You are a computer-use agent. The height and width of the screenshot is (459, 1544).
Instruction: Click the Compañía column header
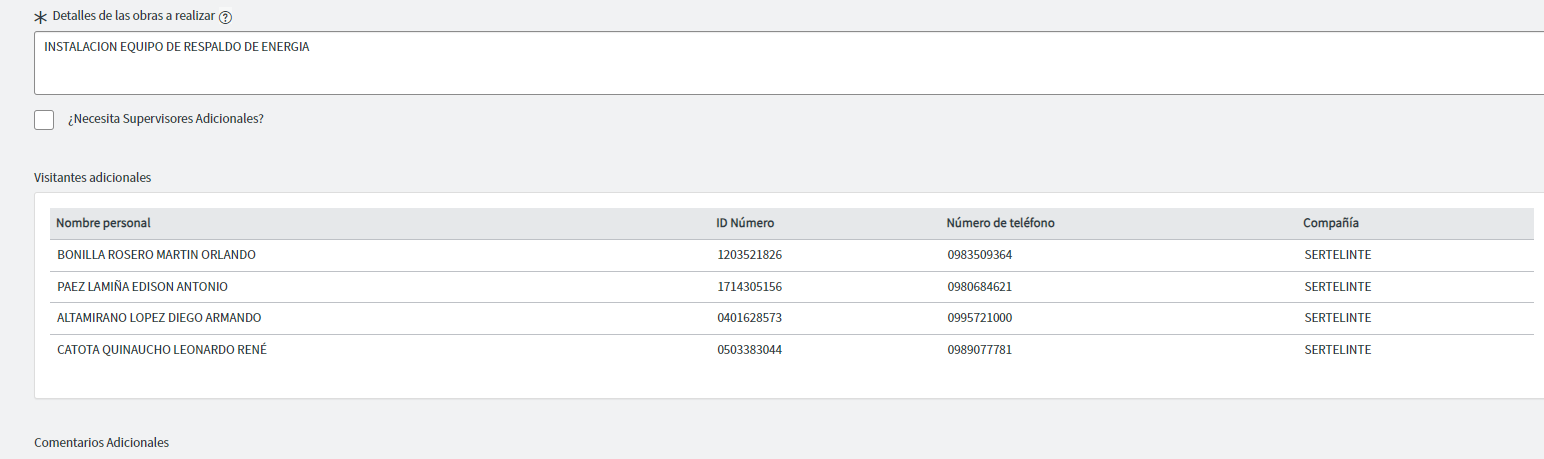point(1331,223)
